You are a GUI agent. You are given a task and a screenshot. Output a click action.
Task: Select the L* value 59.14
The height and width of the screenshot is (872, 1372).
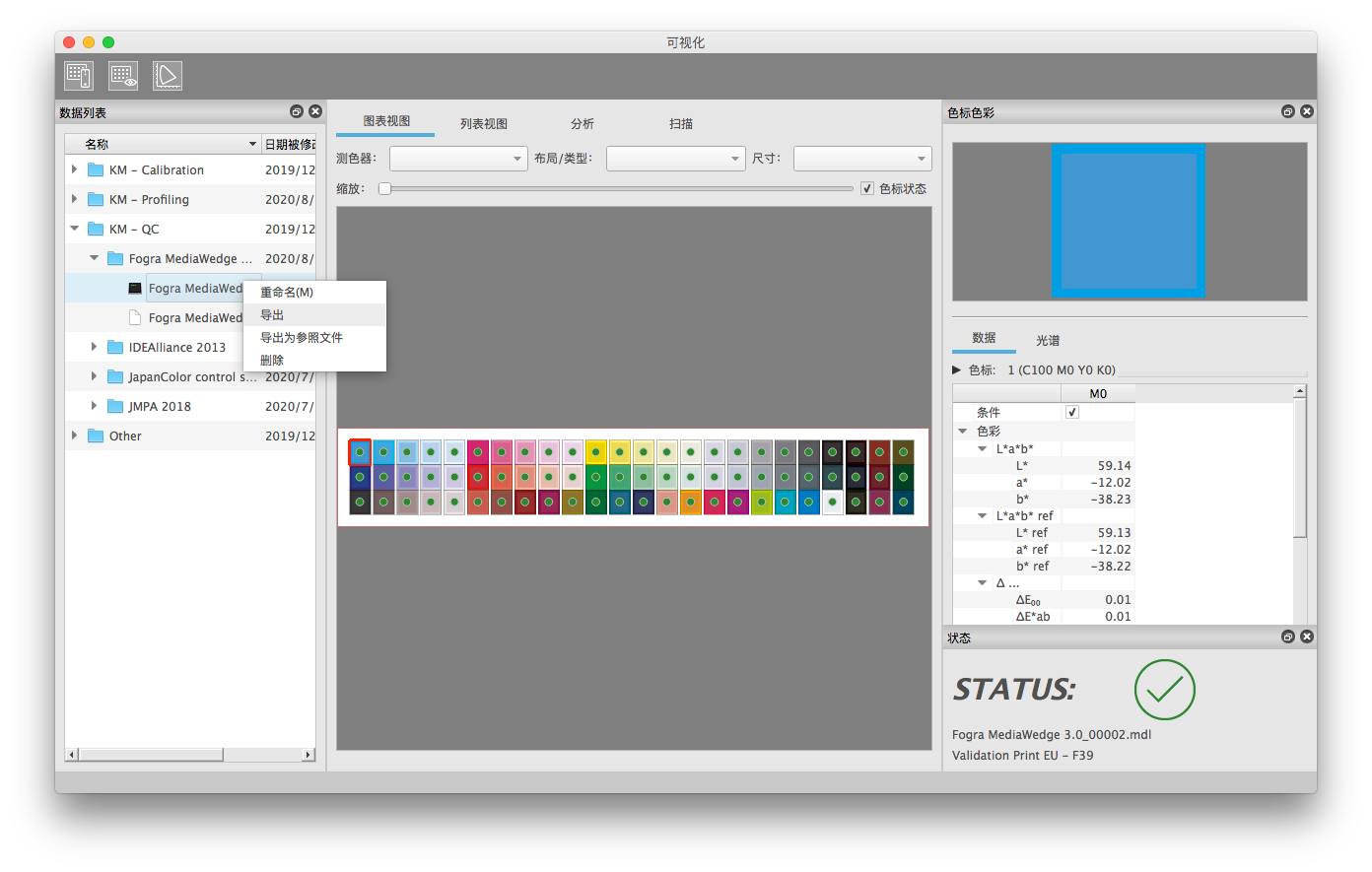coord(1114,465)
